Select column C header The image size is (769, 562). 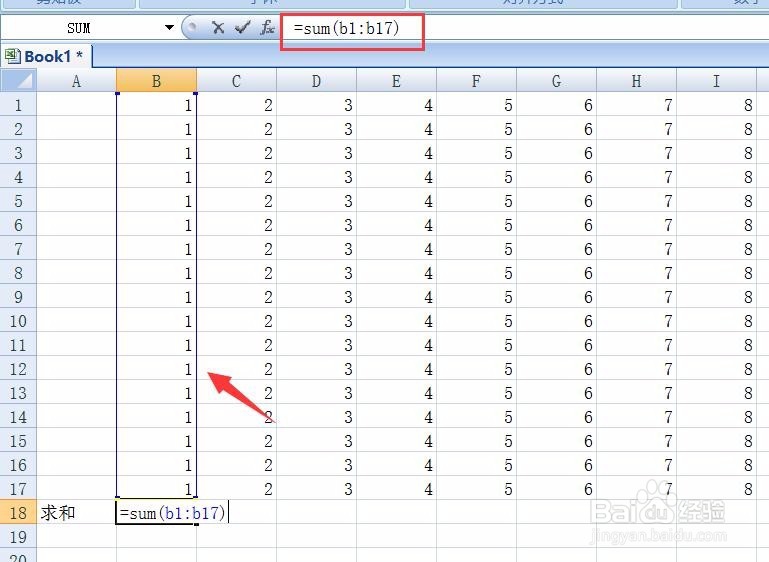coord(236,80)
